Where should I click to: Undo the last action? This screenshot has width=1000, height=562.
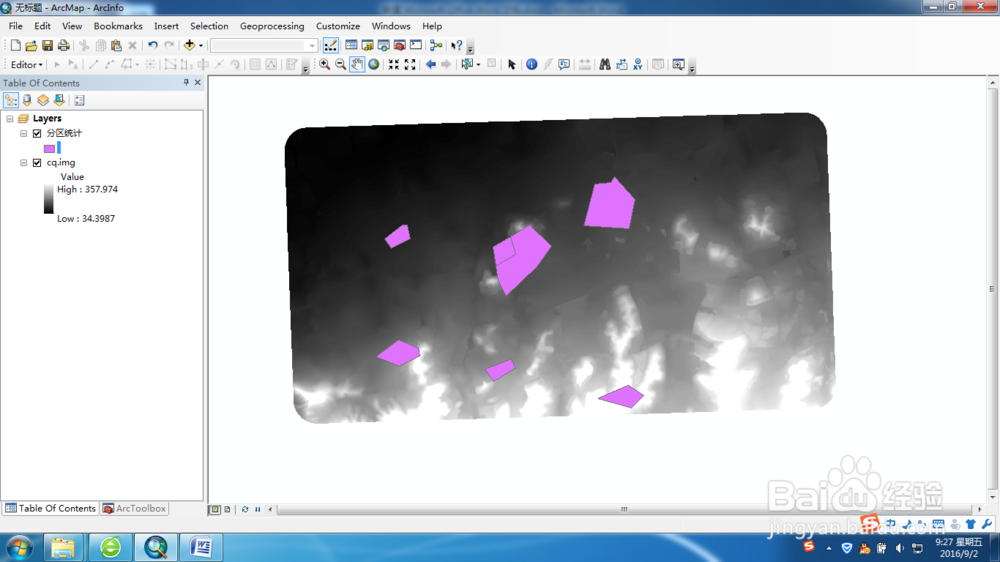coord(152,45)
